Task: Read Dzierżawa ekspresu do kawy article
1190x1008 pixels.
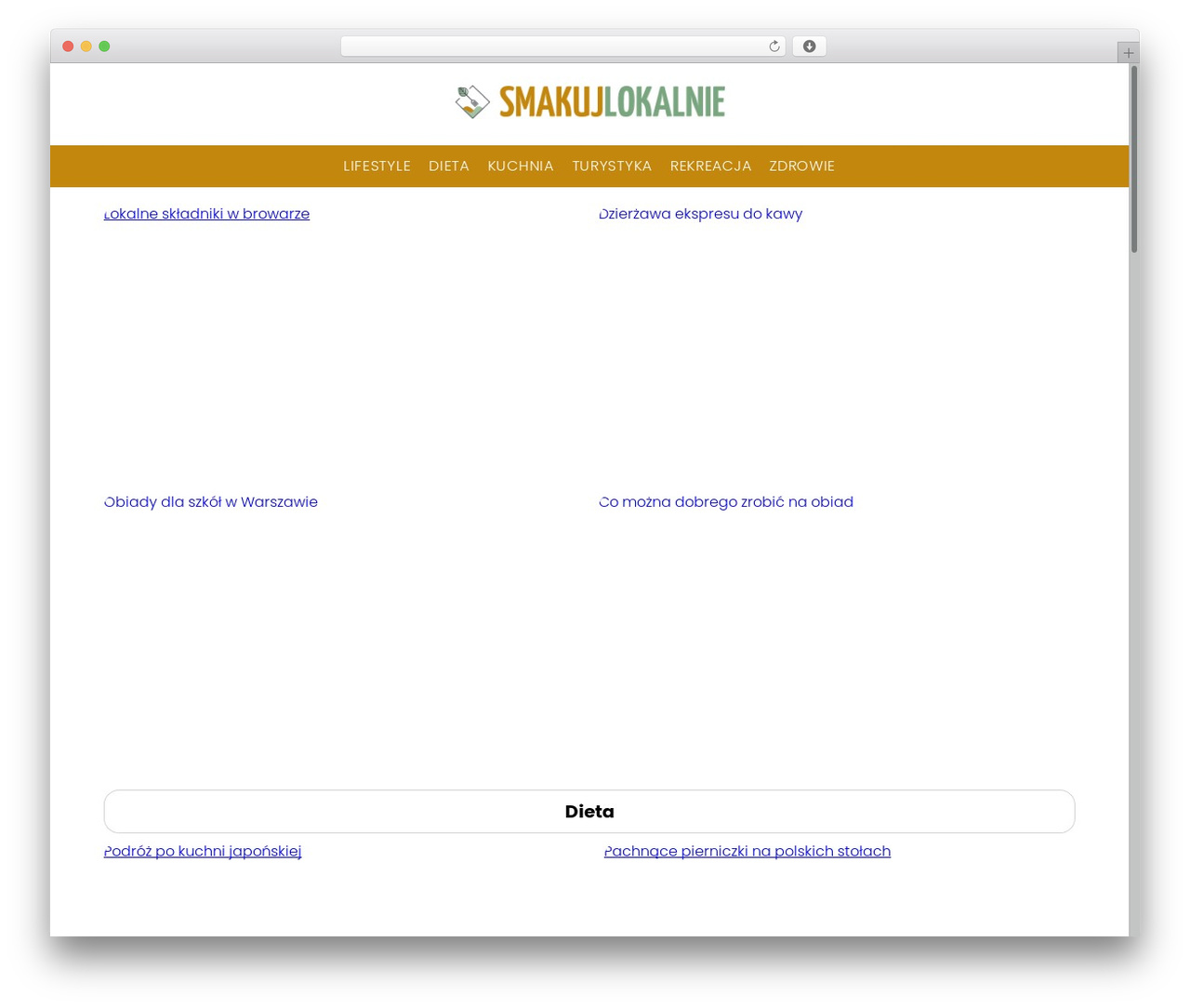Action: pos(700,214)
